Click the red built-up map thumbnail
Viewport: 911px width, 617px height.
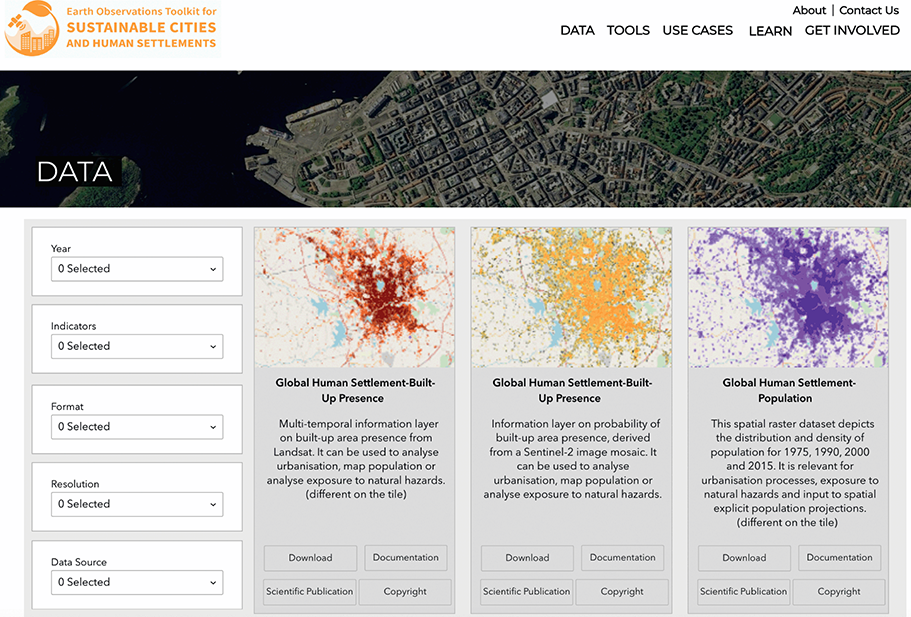(x=354, y=297)
